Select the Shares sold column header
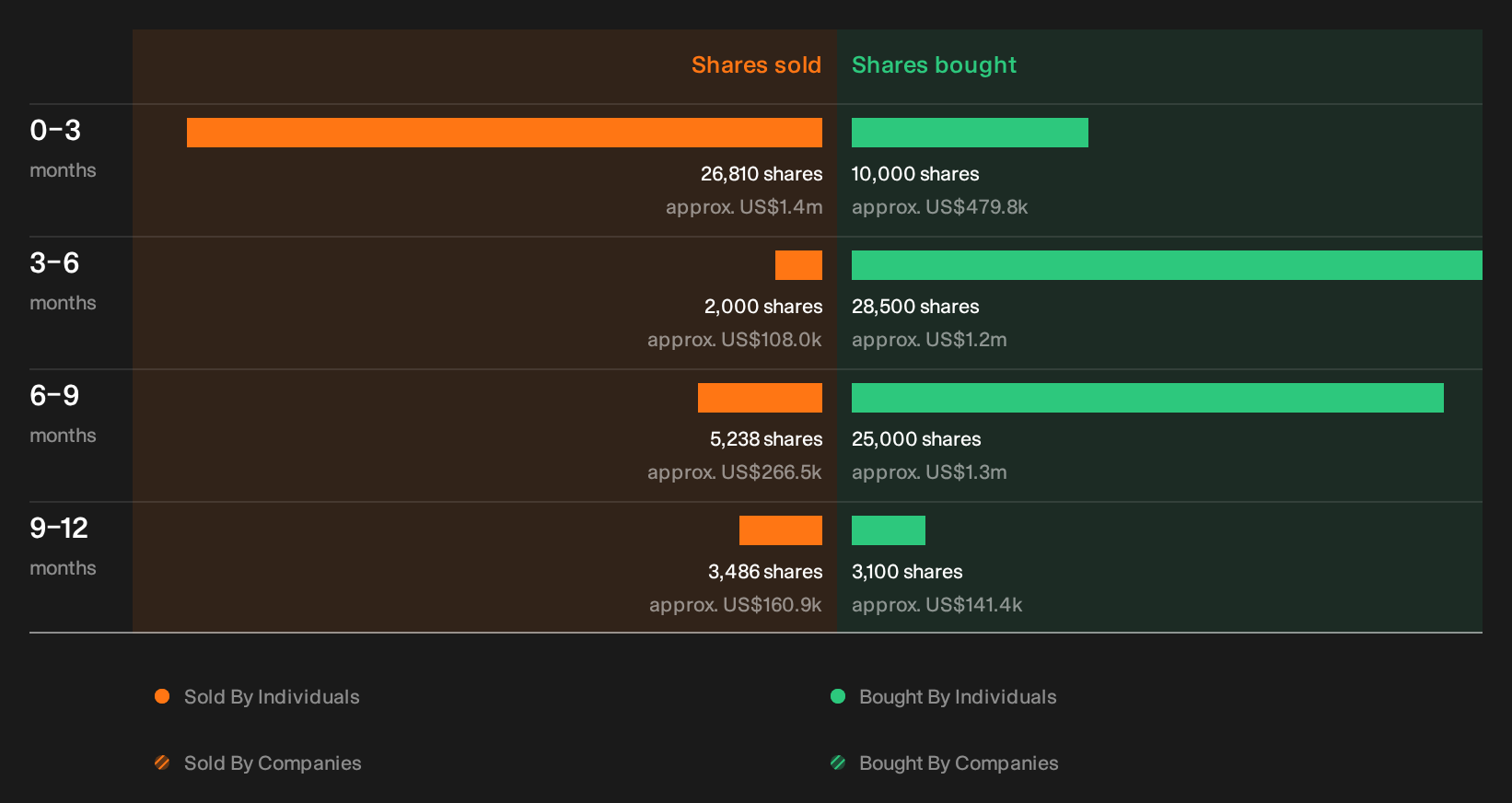The height and width of the screenshot is (803, 1512). click(756, 65)
